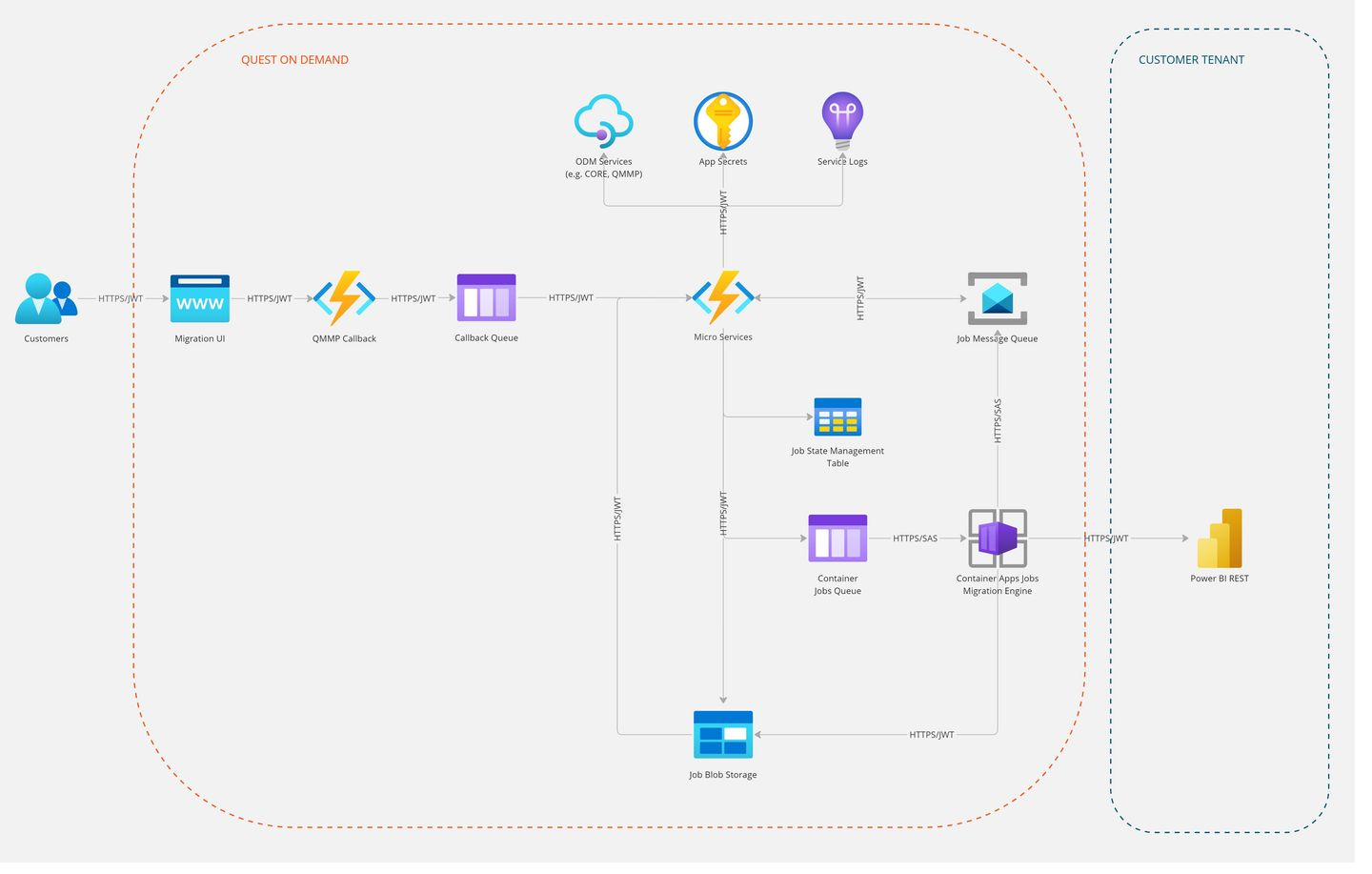Select HTTPS/JWT label on arrow into Job Blob Storage

(x=932, y=735)
